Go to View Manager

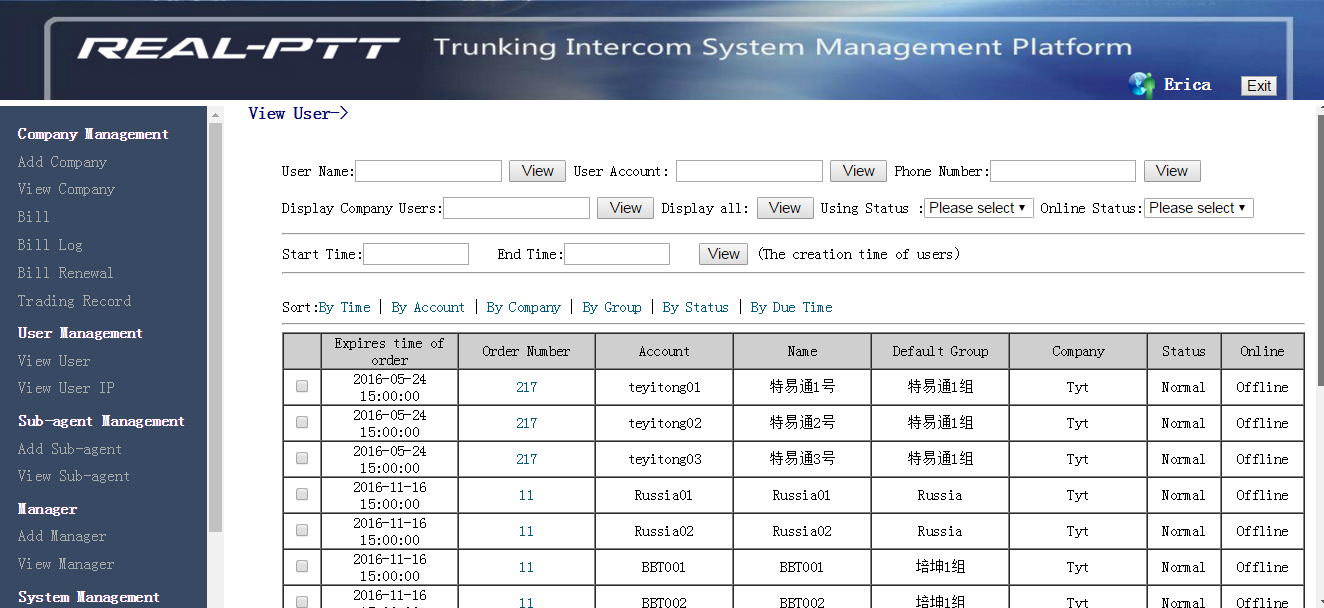pyautogui.click(x=66, y=564)
